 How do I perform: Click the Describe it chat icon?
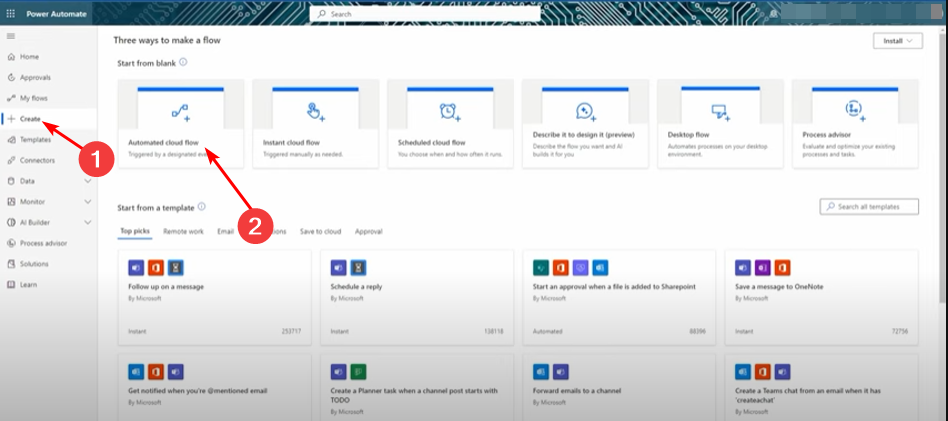coord(585,111)
